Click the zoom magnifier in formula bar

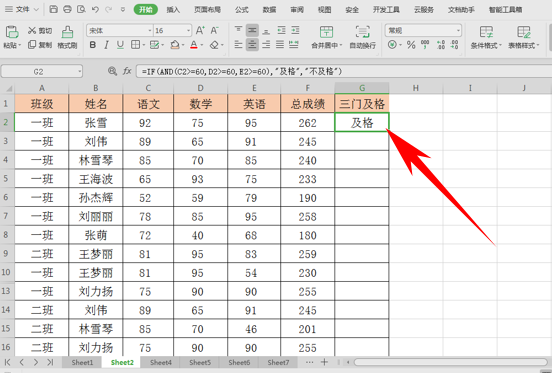coord(112,71)
